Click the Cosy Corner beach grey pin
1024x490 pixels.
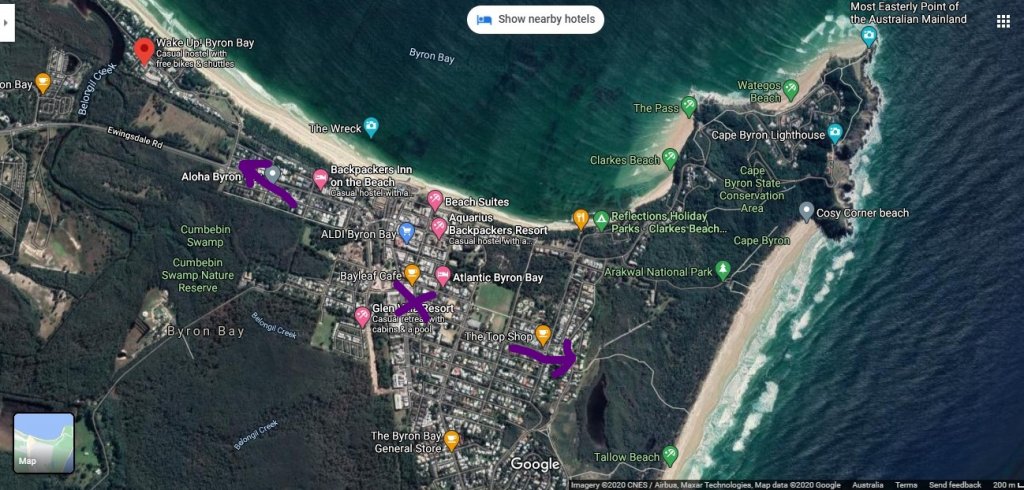(807, 211)
